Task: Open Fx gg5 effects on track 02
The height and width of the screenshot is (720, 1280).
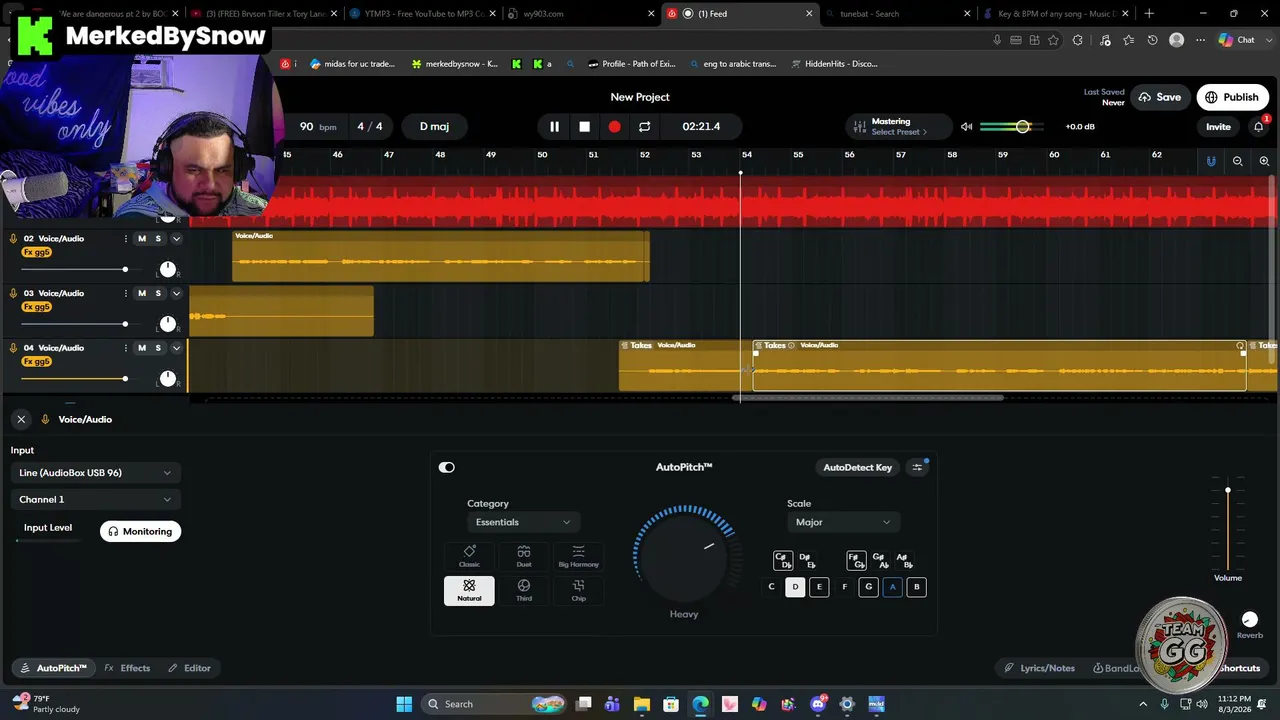Action: [x=36, y=253]
